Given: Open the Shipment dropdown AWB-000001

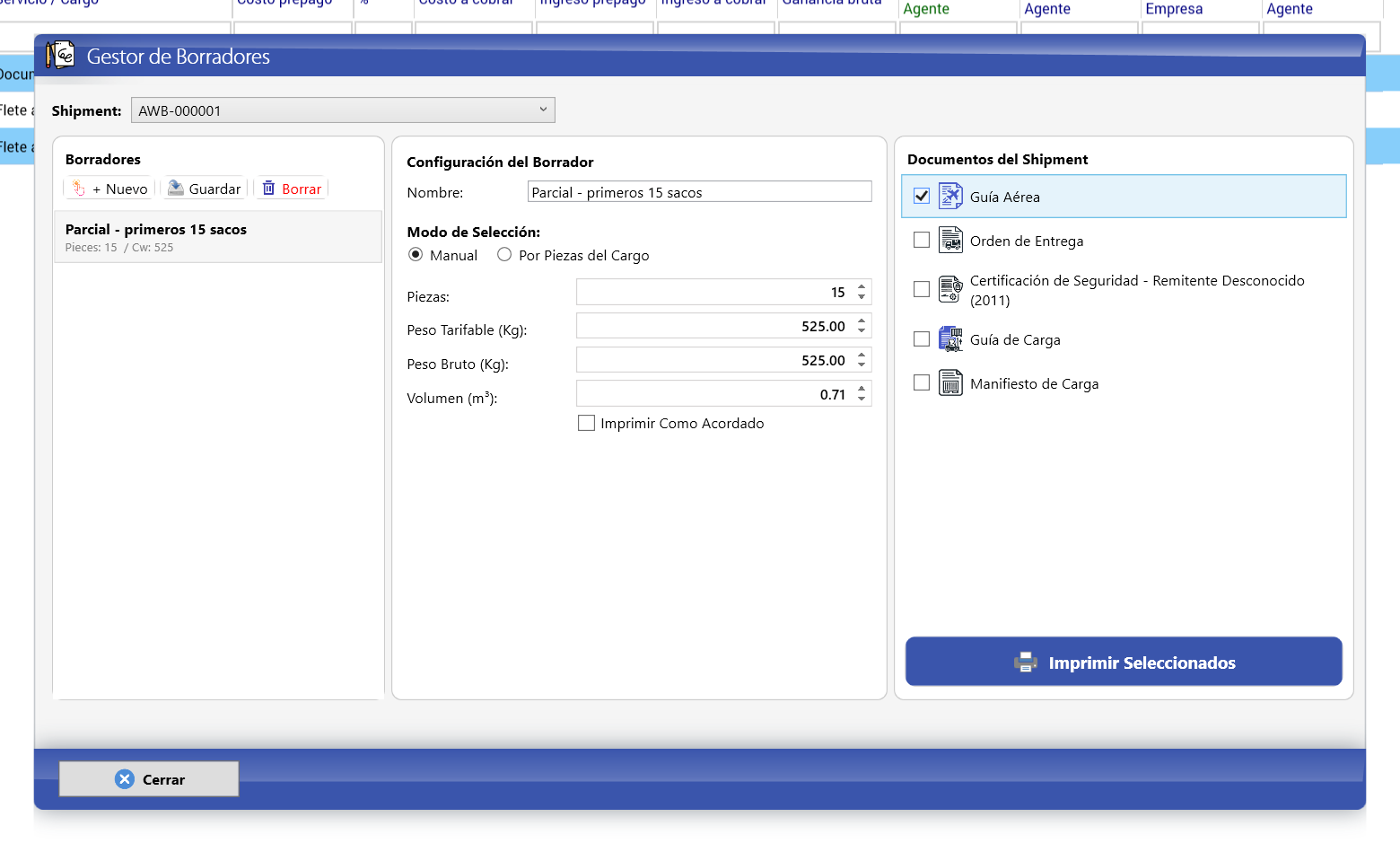Looking at the screenshot, I should coord(343,110).
